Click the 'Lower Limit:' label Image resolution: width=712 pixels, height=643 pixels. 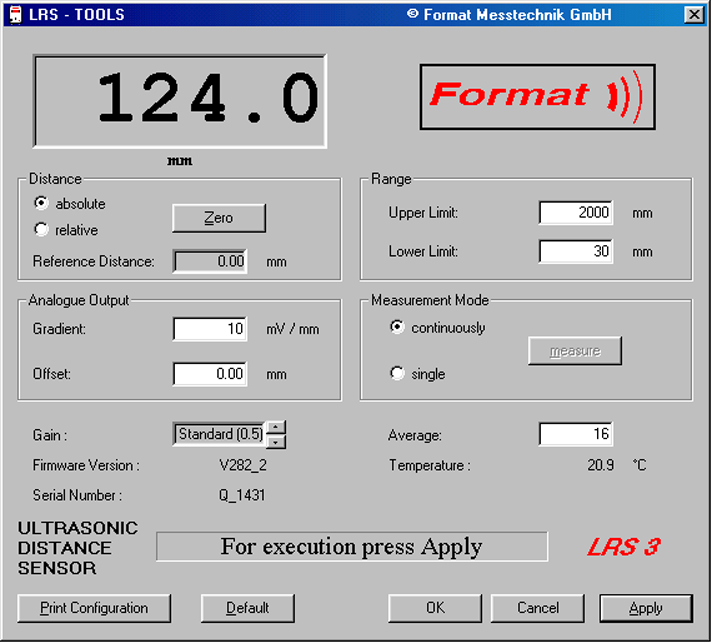click(x=423, y=251)
